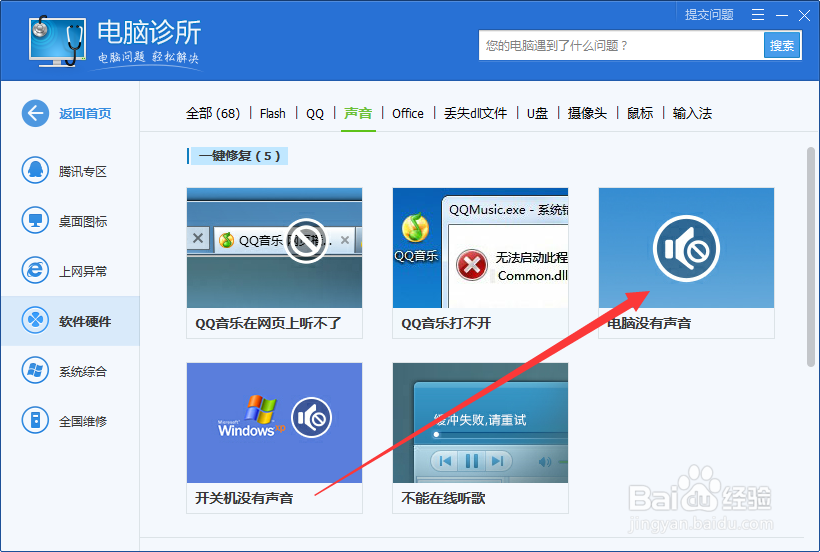Click the 软件硬件 sidebar label

tap(85, 321)
